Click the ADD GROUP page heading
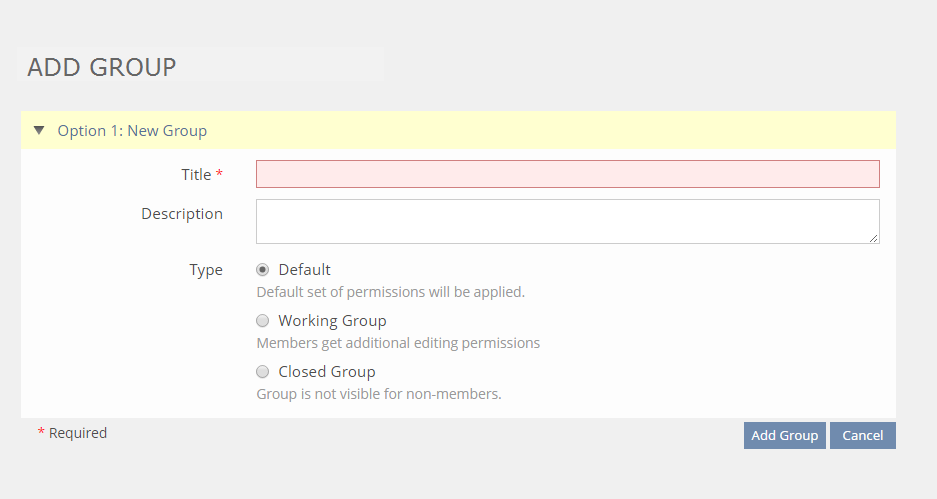 (102, 67)
